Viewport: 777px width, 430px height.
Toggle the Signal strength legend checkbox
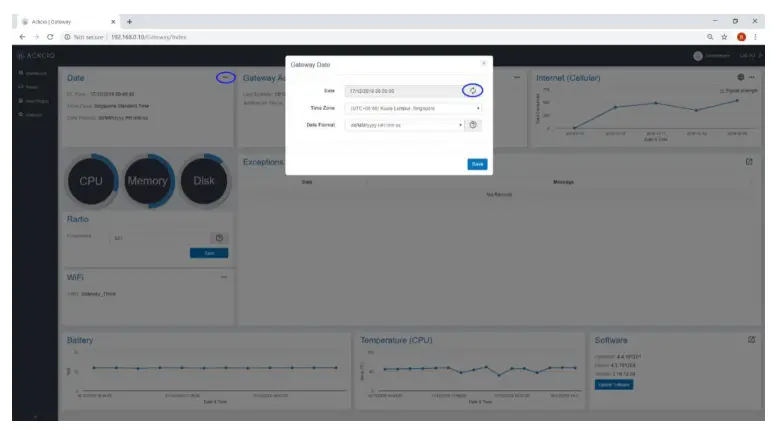722,91
